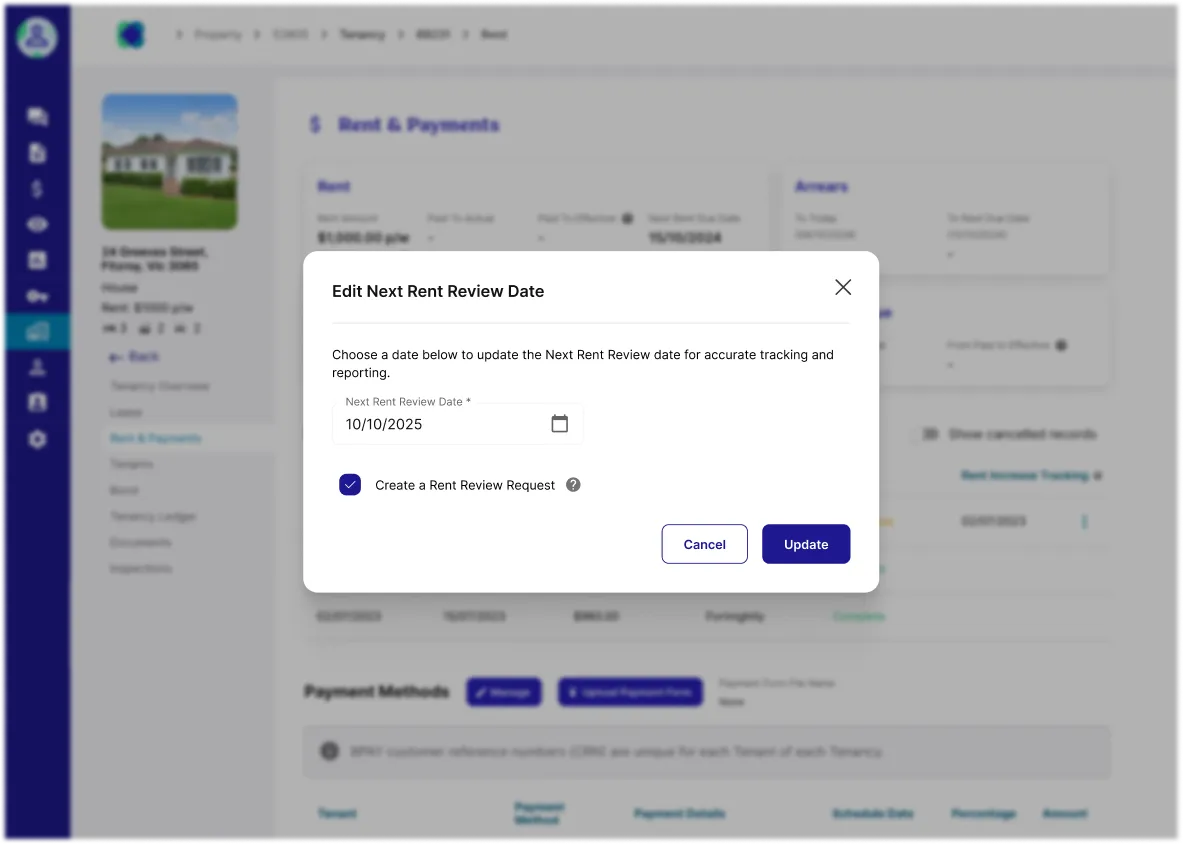This screenshot has height=844, width=1183.
Task: Click the help icon beside Rent Review Request
Action: coord(573,485)
